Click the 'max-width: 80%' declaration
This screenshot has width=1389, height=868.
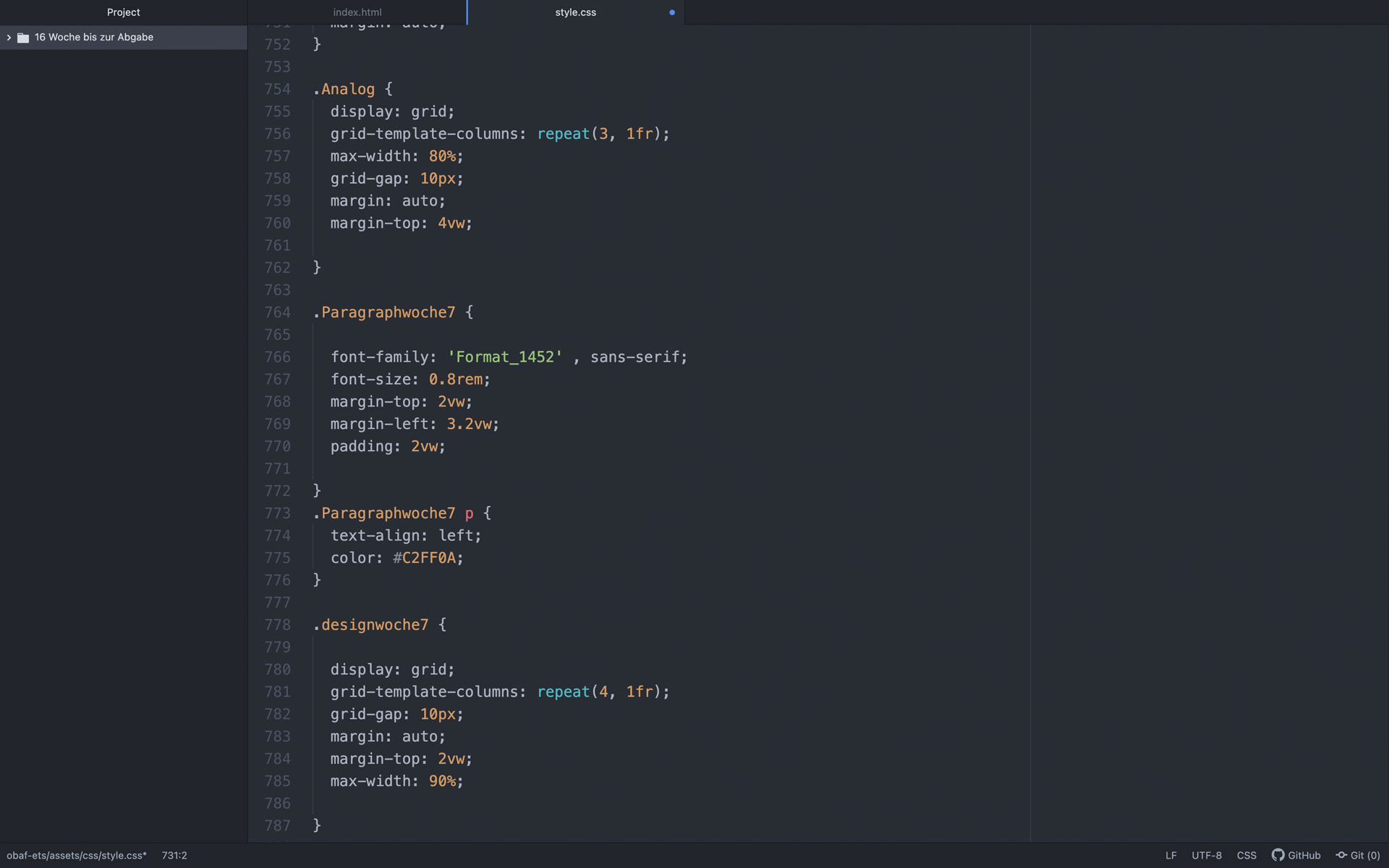tap(396, 156)
